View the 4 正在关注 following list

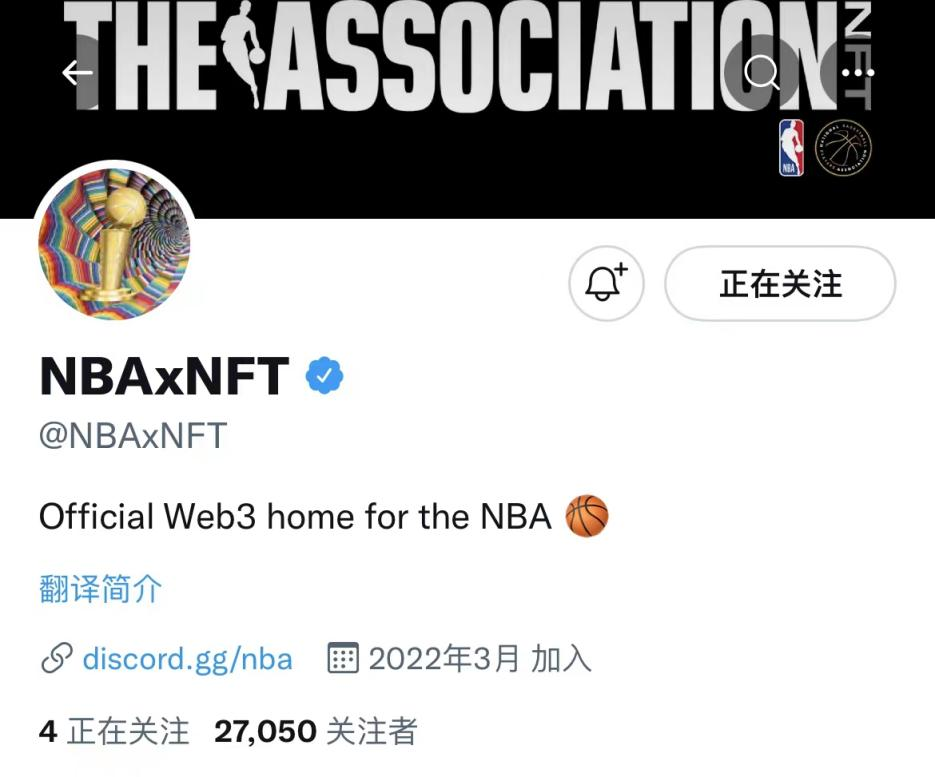coord(114,732)
